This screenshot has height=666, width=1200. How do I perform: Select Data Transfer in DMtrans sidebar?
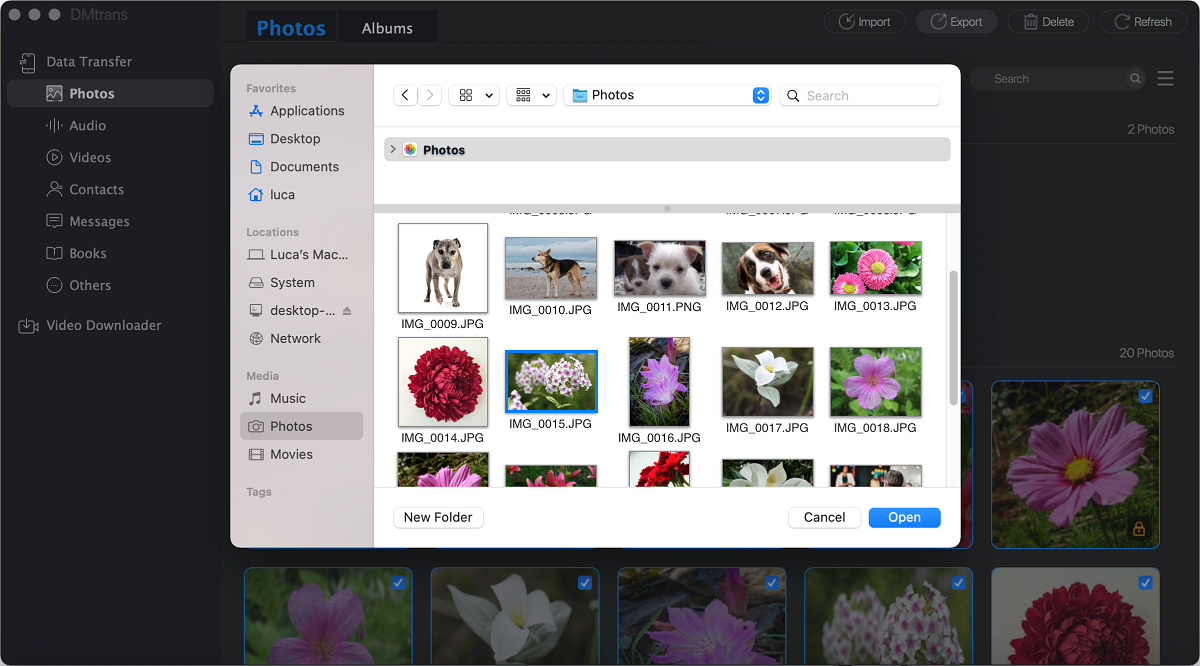(76, 61)
